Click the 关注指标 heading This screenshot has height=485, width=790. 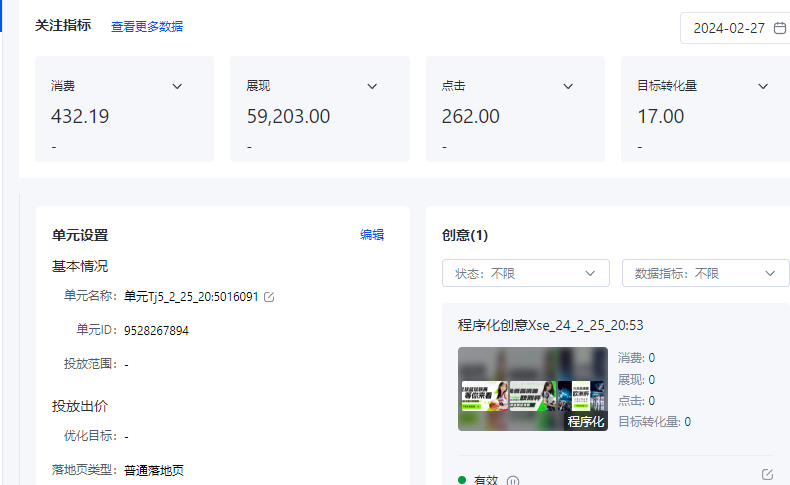[x=63, y=25]
